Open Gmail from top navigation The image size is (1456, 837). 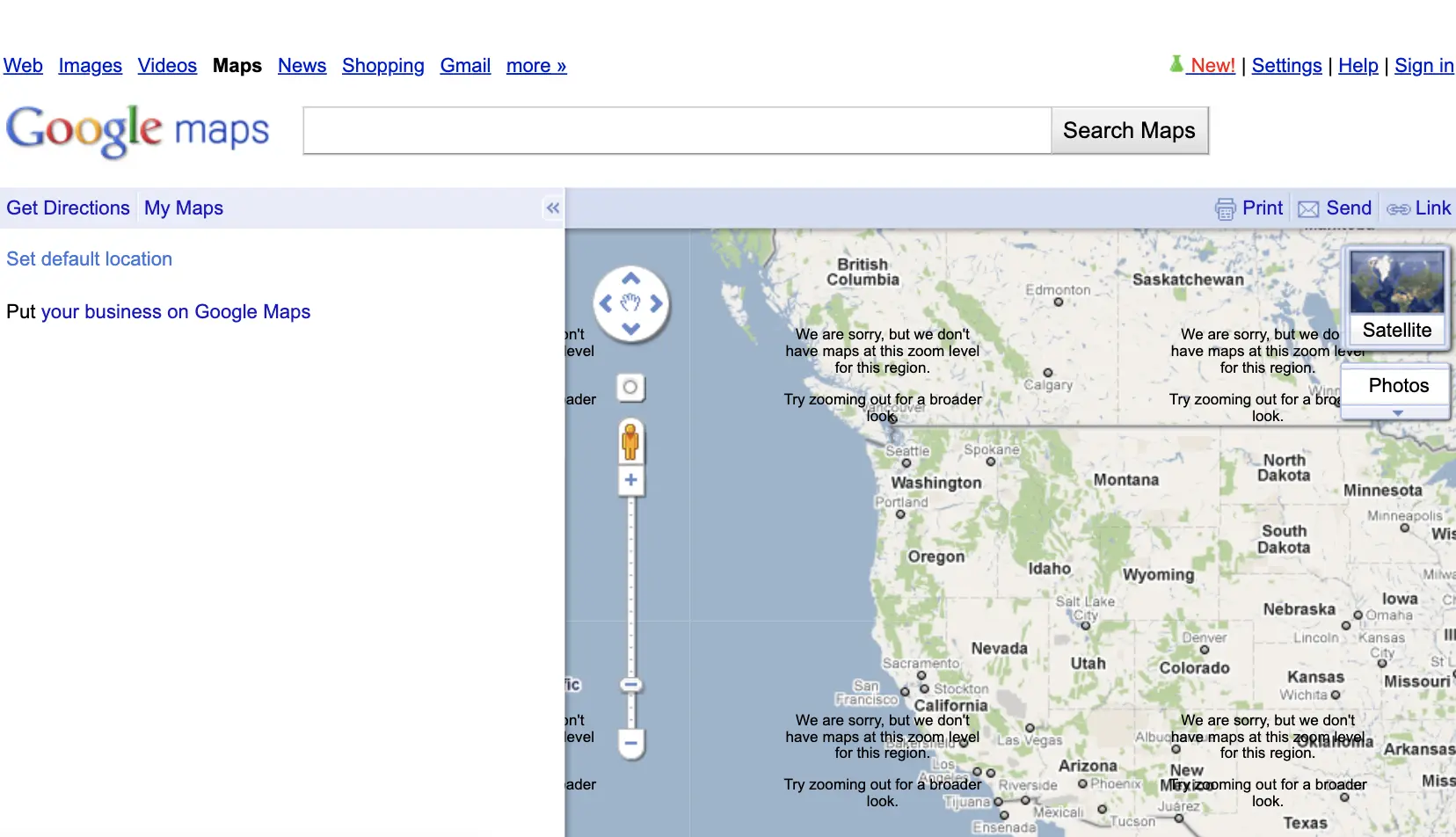(x=465, y=66)
